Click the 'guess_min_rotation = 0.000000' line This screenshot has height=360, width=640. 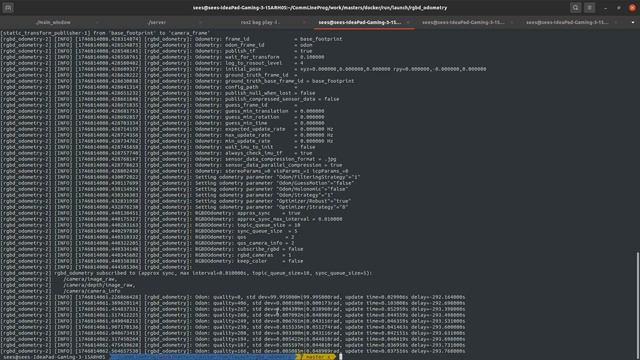tap(163, 117)
